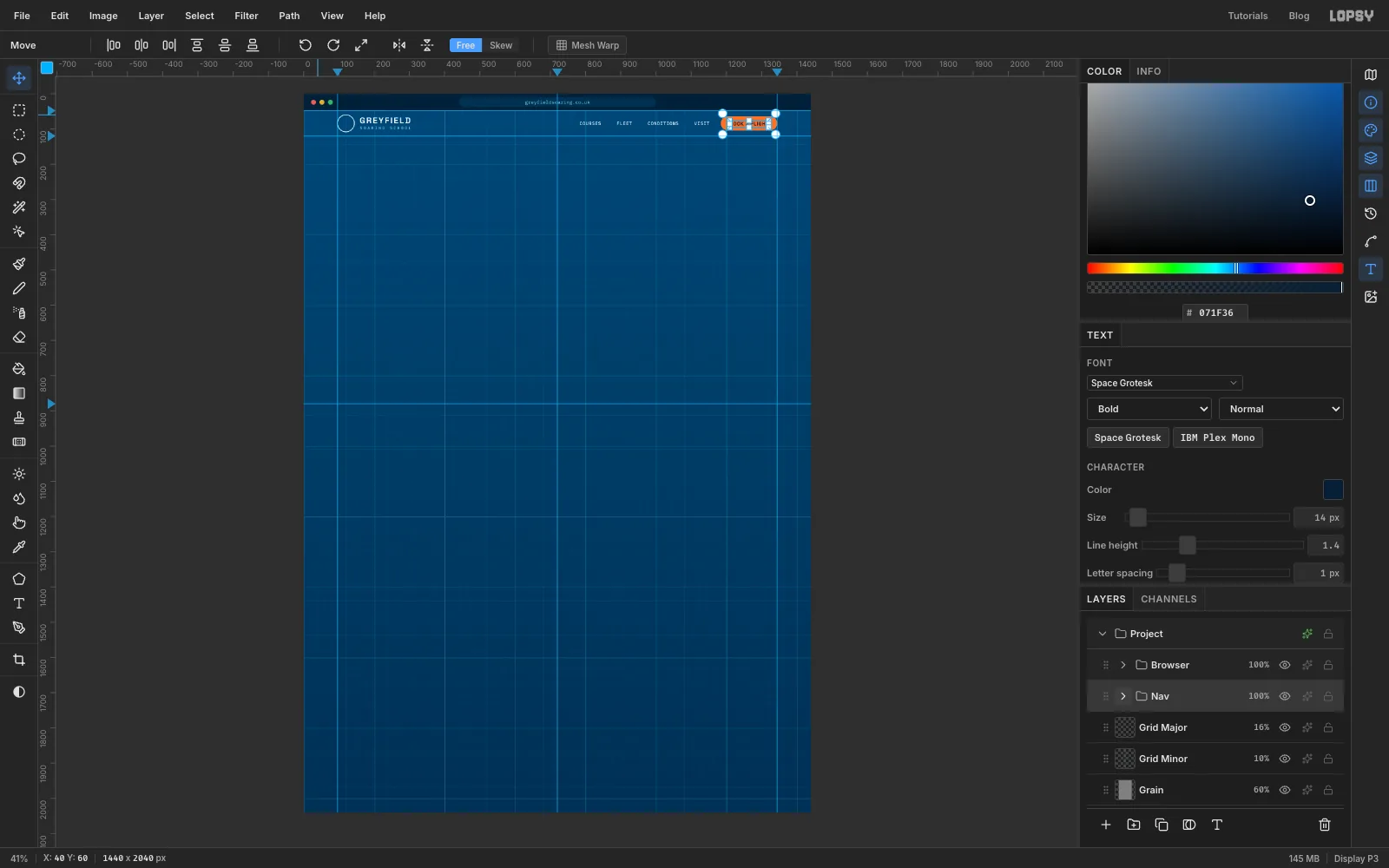Image resolution: width=1389 pixels, height=868 pixels.
Task: Open the Layers panel icon in right sidebar
Action: (x=1371, y=158)
